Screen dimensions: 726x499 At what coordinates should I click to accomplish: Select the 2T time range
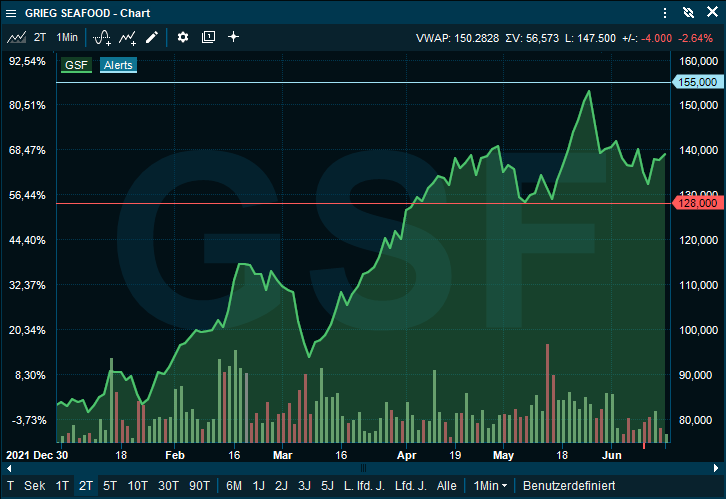[x=86, y=485]
